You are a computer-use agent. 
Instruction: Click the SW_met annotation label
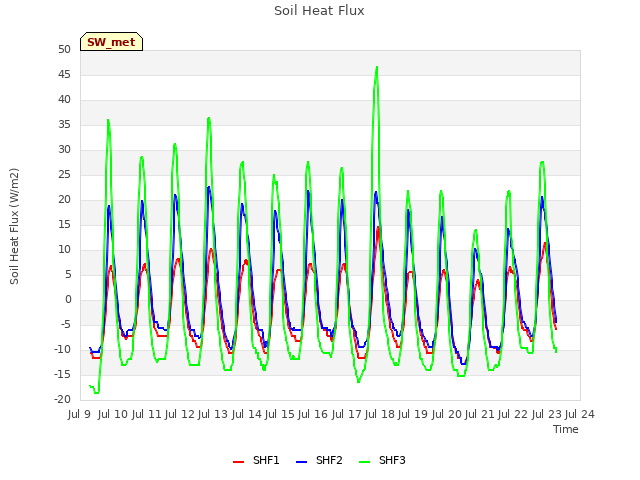click(111, 42)
